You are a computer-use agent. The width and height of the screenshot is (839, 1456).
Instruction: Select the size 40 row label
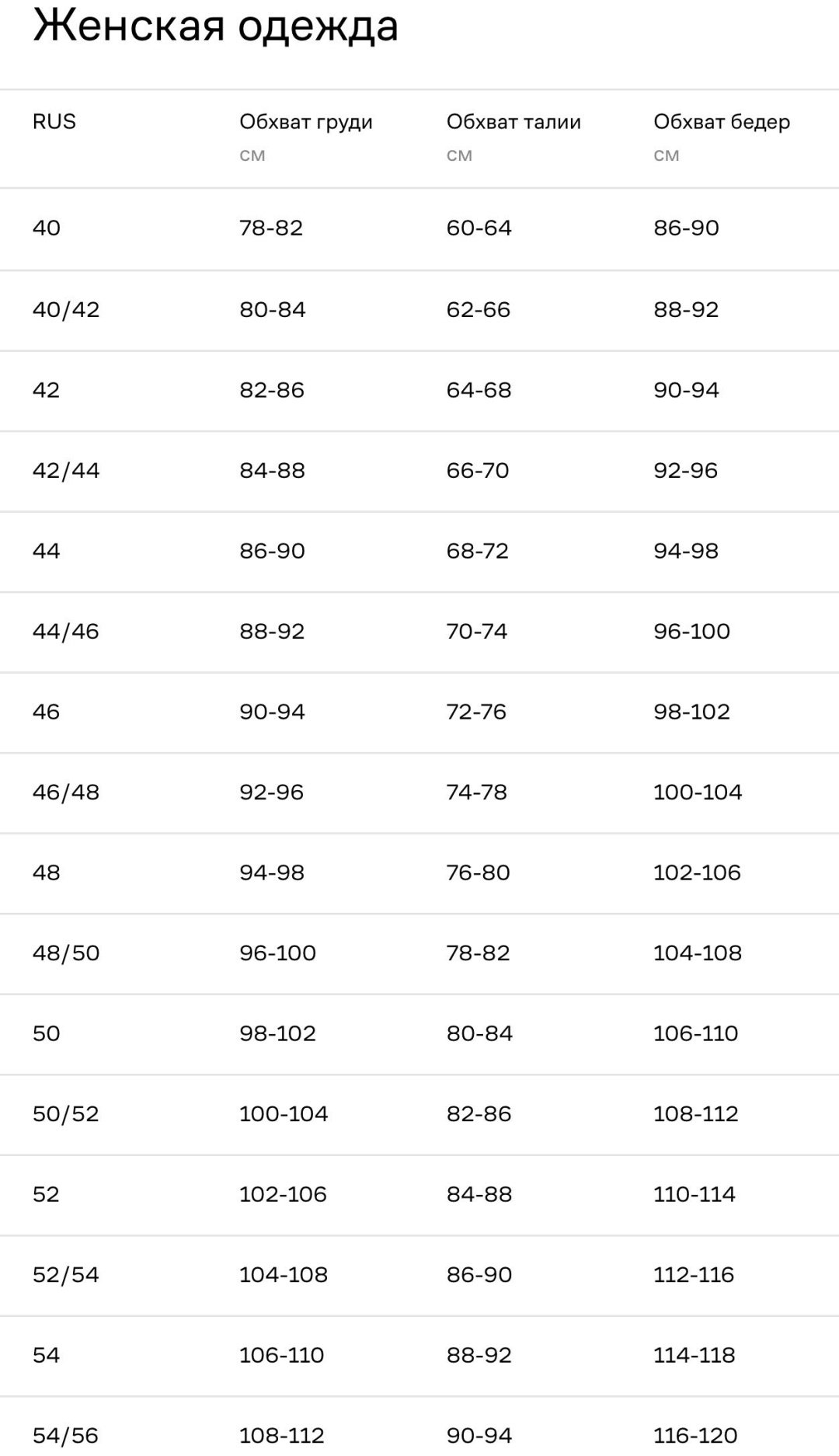click(47, 228)
